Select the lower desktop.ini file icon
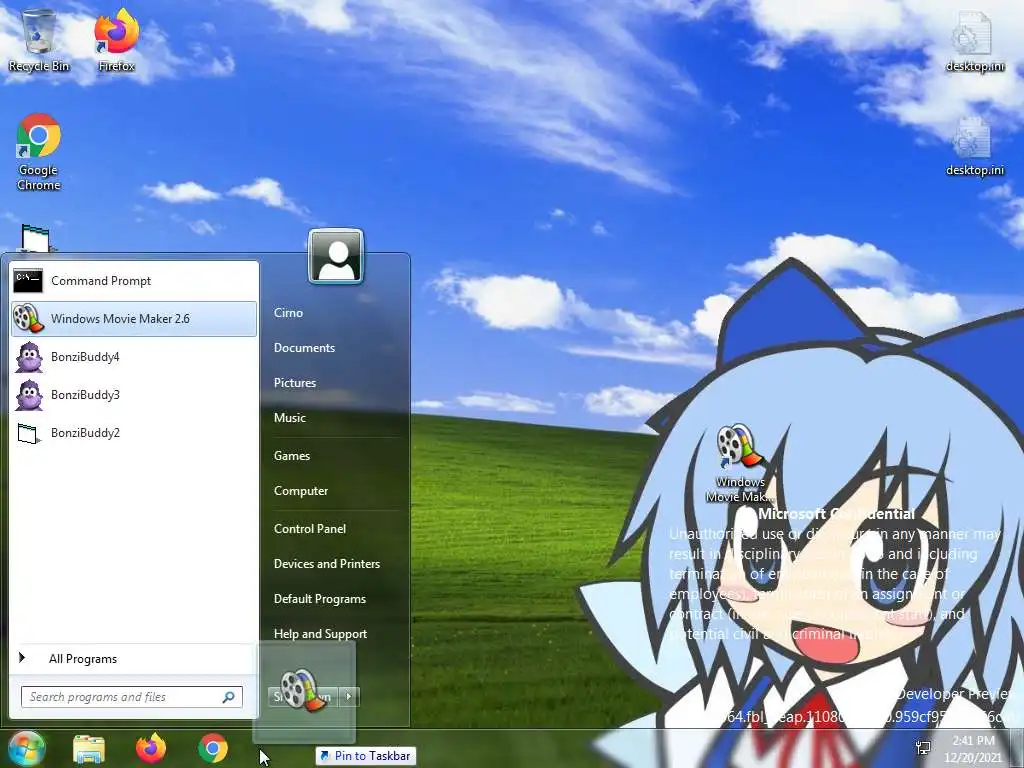This screenshot has width=1024, height=768. (974, 146)
